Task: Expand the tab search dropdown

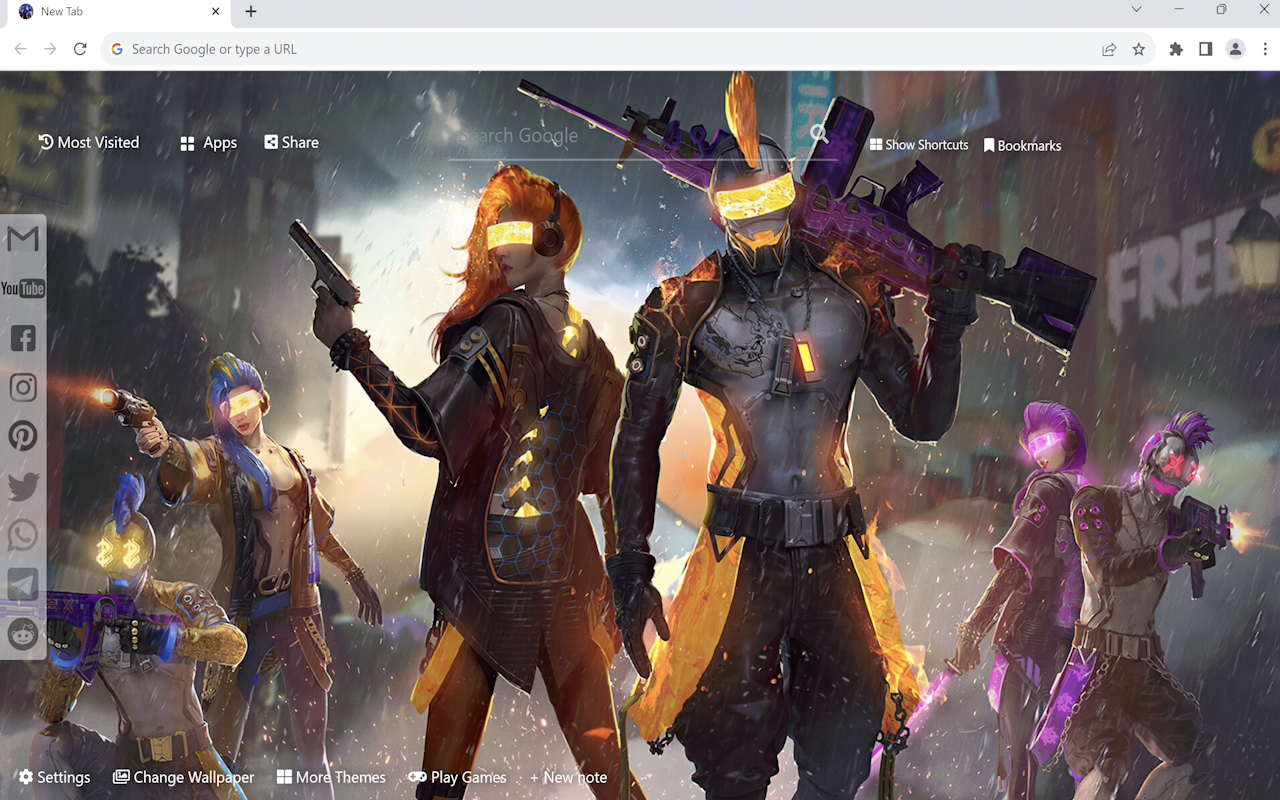Action: click(x=1136, y=10)
